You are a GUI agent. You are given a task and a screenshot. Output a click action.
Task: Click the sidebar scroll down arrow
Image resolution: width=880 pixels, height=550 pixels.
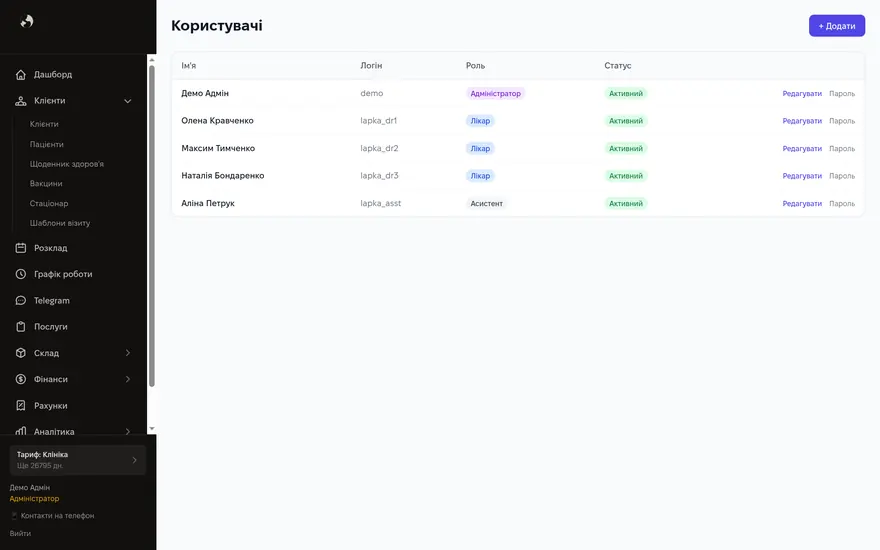point(152,429)
